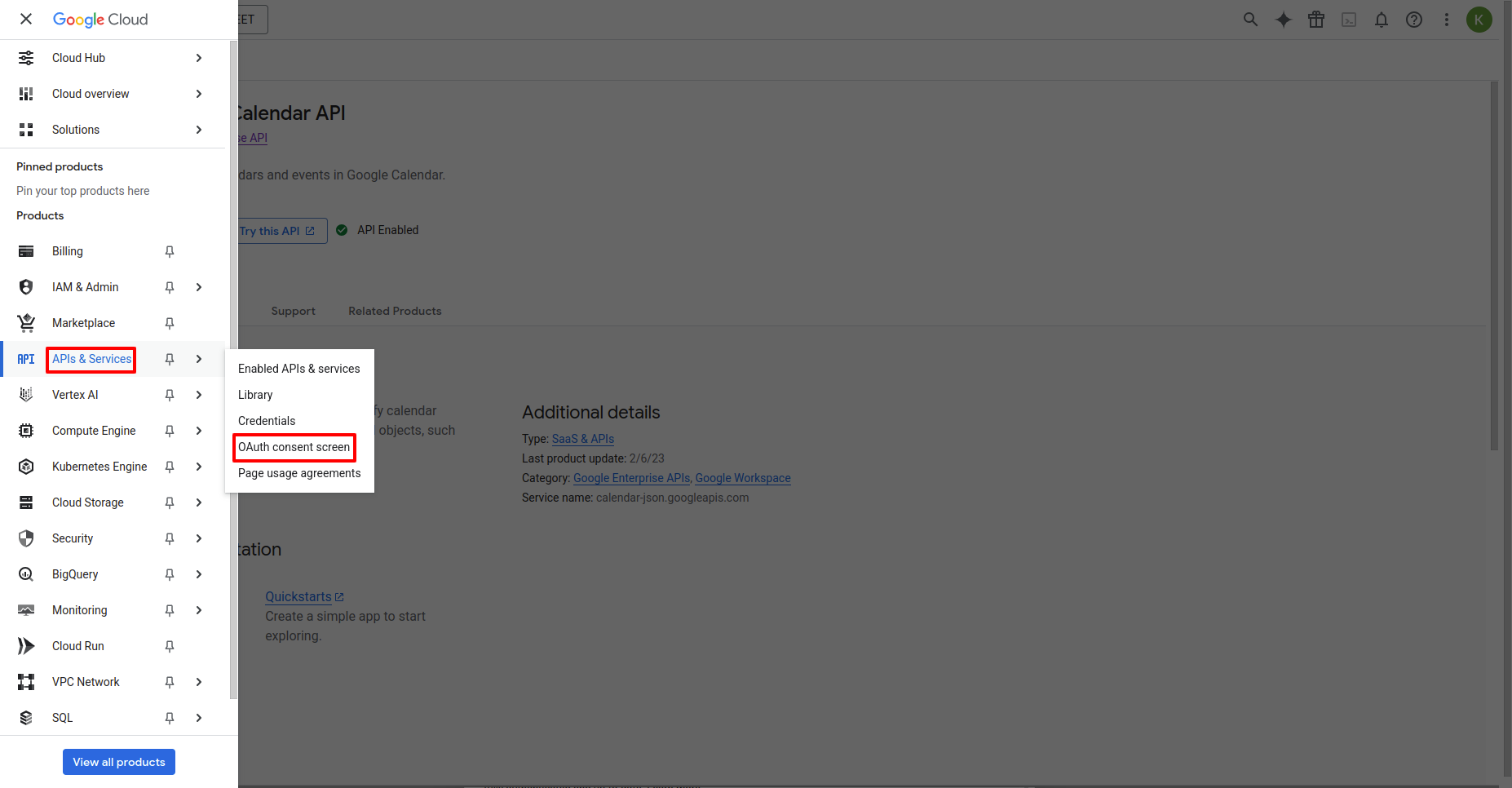Open the SaaS & APIs link
Viewport: 1512px width, 788px height.
pyautogui.click(x=583, y=439)
